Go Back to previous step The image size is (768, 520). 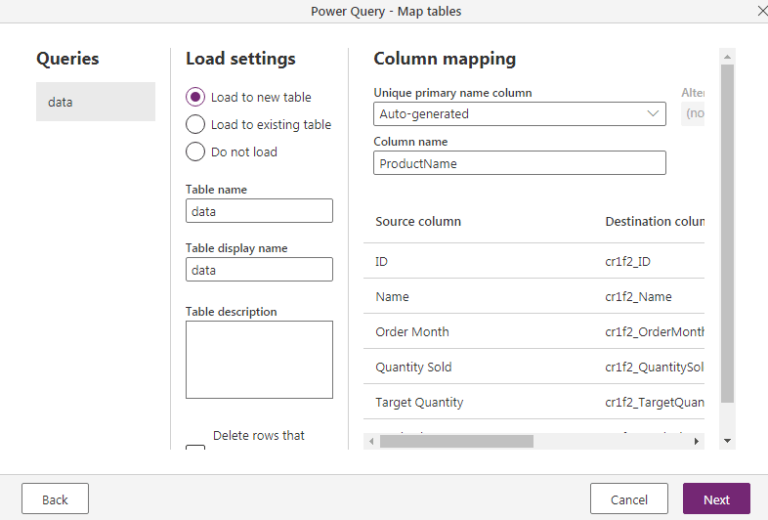pos(55,499)
